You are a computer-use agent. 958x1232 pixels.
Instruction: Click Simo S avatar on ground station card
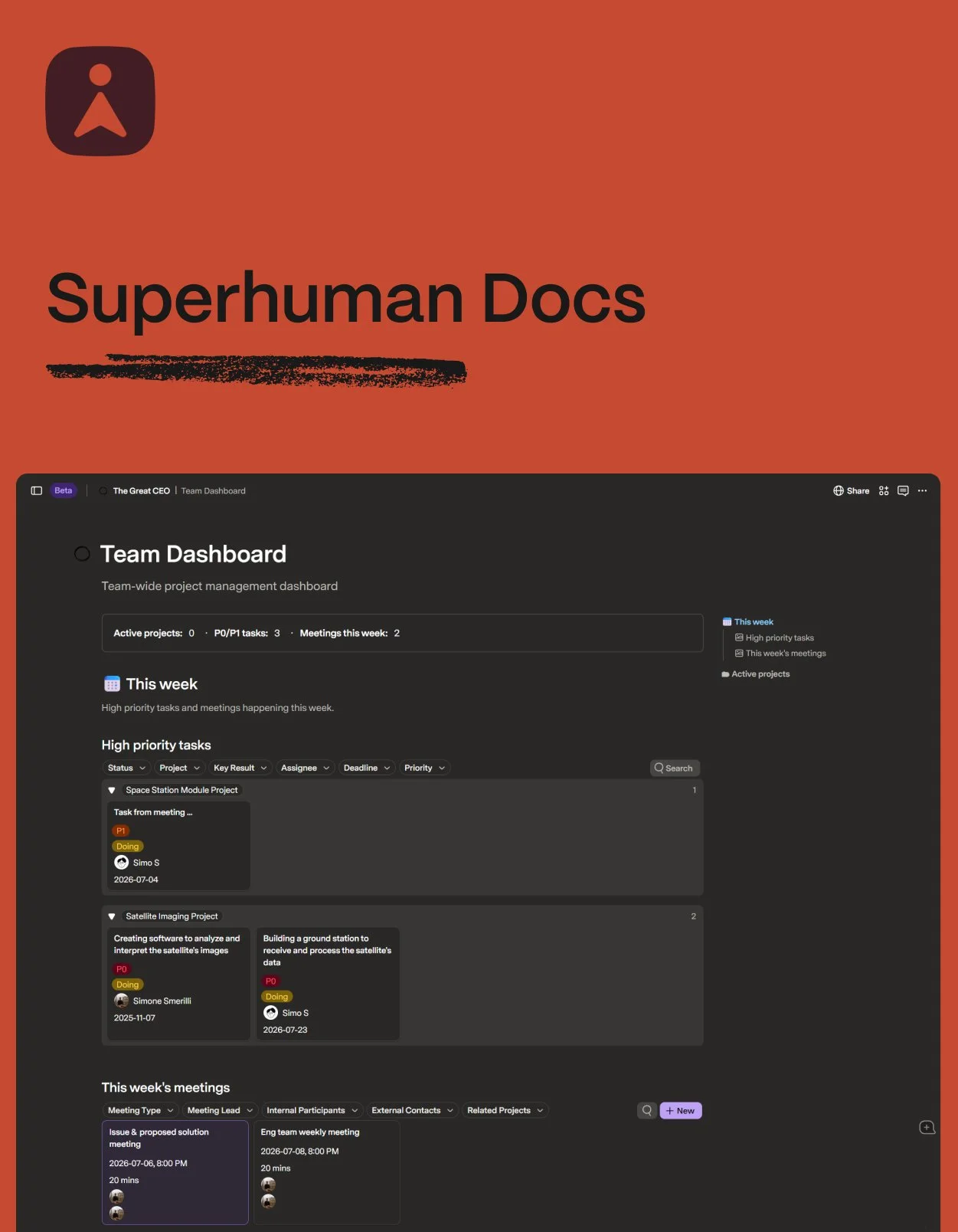tap(270, 1013)
